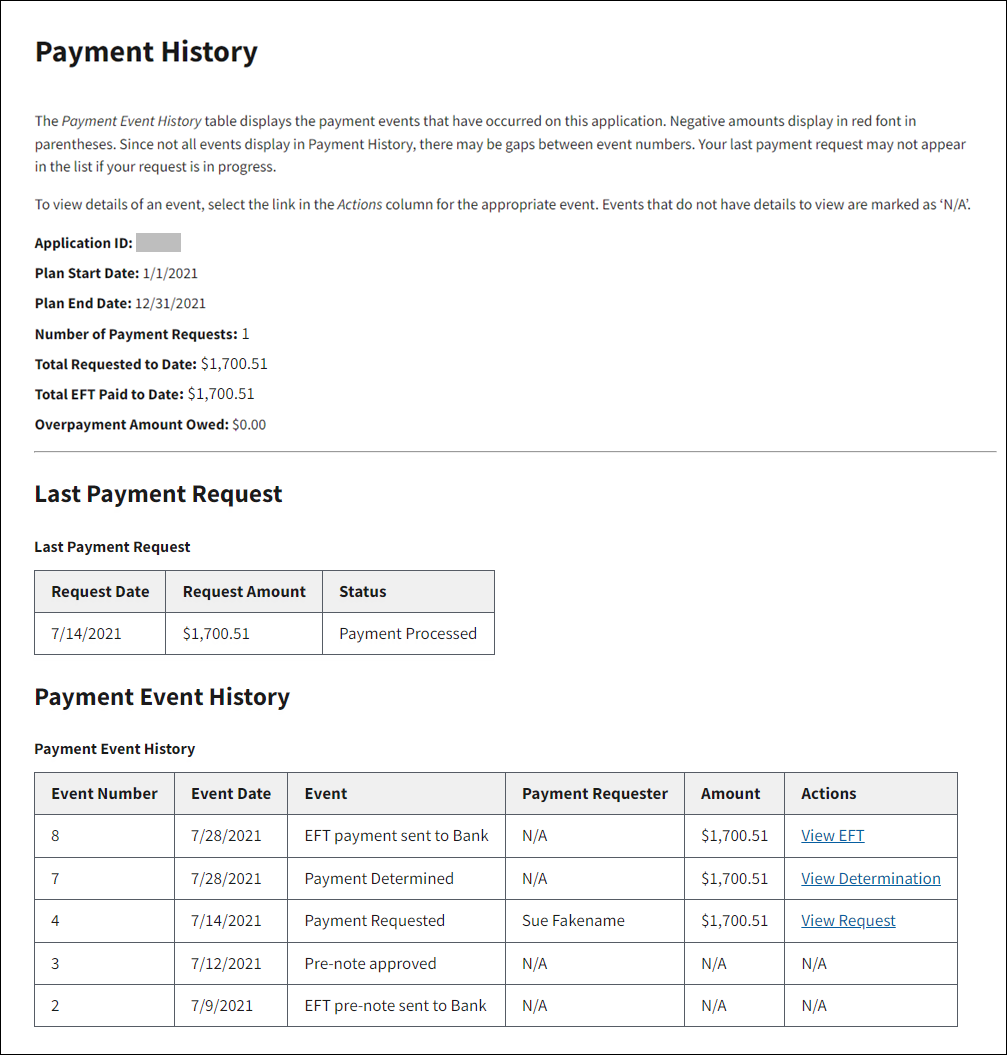Image resolution: width=1007 pixels, height=1055 pixels.
Task: Click the Sue Fakename requester cell
Action: (573, 921)
